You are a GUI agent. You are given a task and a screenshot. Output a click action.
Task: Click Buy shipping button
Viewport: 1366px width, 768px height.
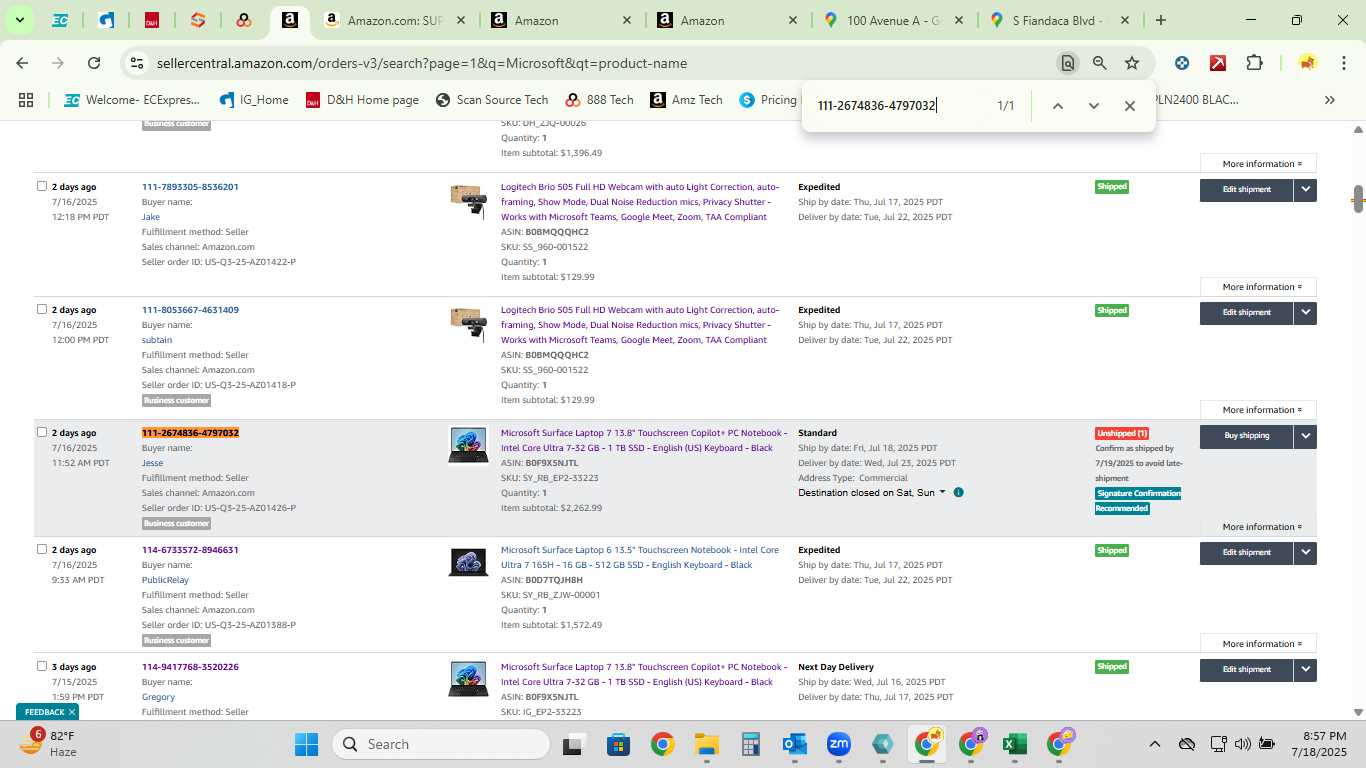coord(1246,436)
